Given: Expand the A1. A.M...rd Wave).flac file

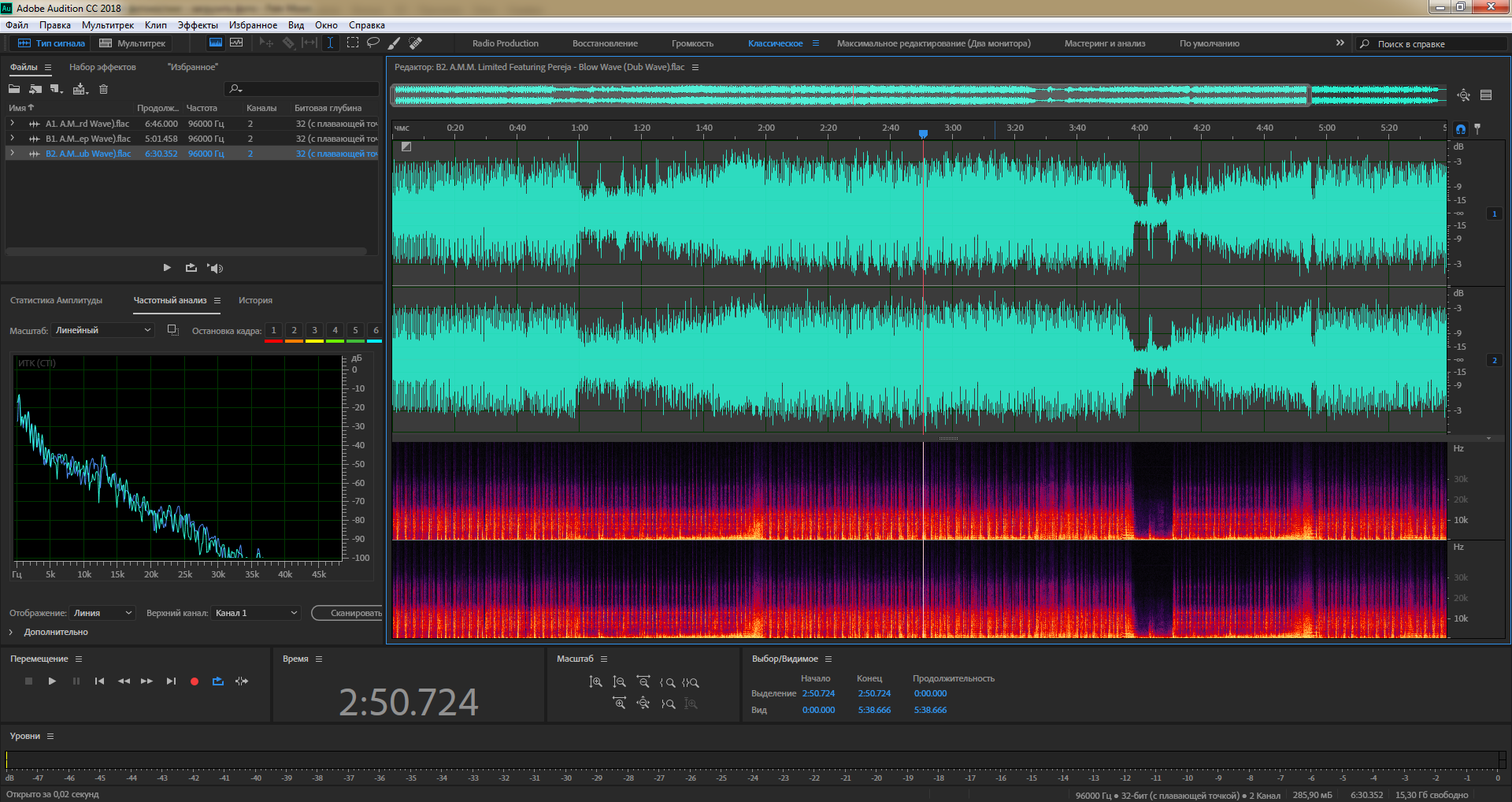Looking at the screenshot, I should (12, 124).
